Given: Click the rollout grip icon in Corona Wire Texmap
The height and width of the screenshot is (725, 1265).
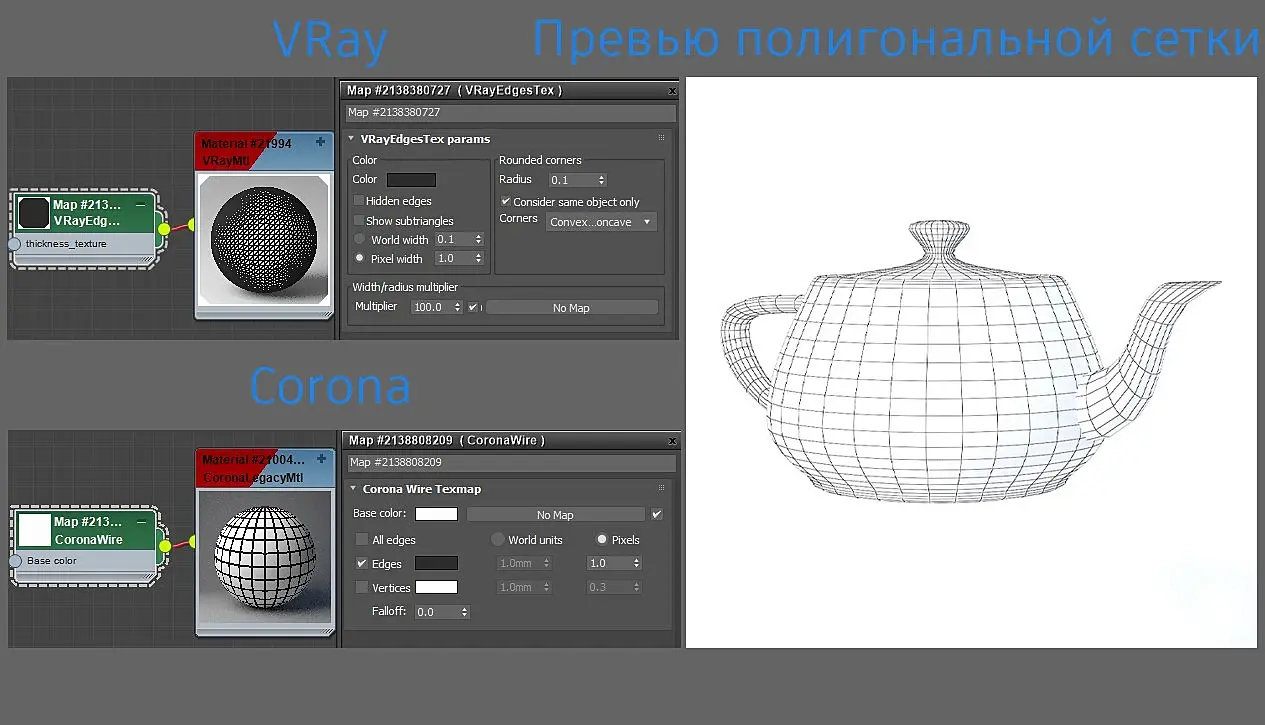Looking at the screenshot, I should [x=661, y=488].
